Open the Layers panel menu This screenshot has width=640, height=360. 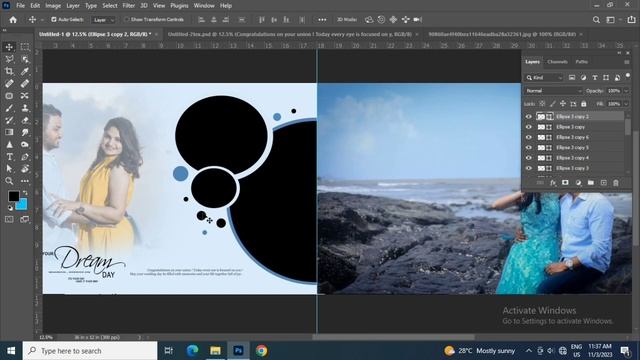[627, 62]
